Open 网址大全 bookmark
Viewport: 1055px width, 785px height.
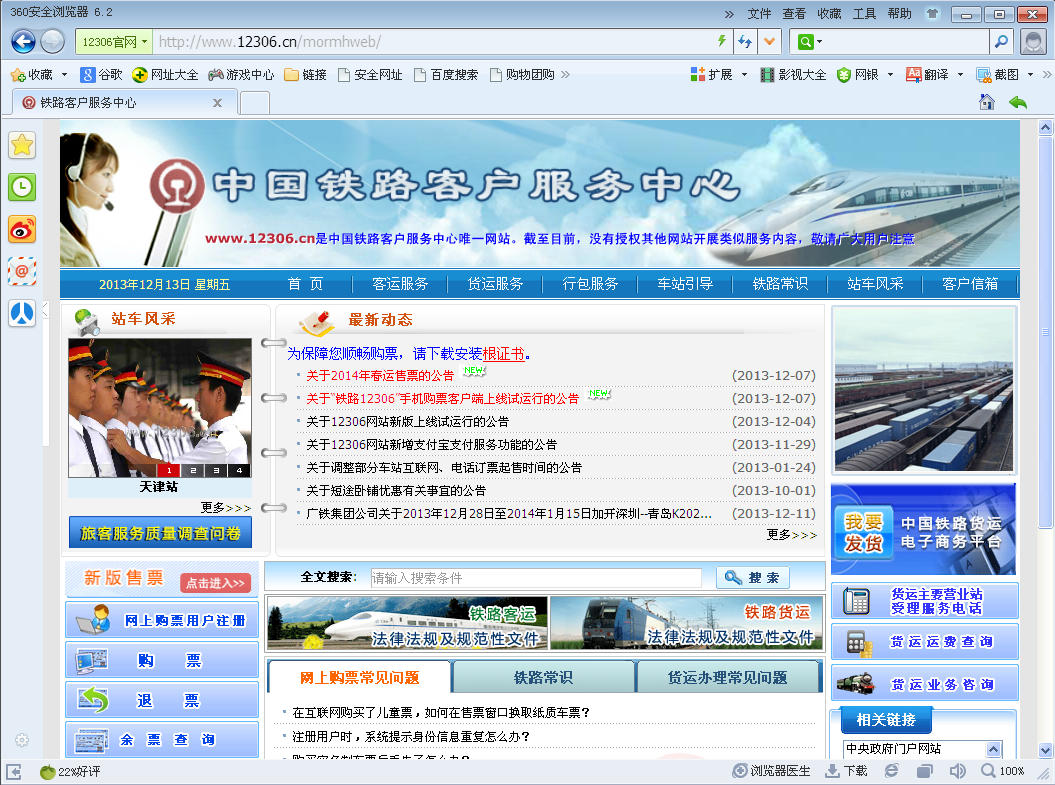point(166,75)
